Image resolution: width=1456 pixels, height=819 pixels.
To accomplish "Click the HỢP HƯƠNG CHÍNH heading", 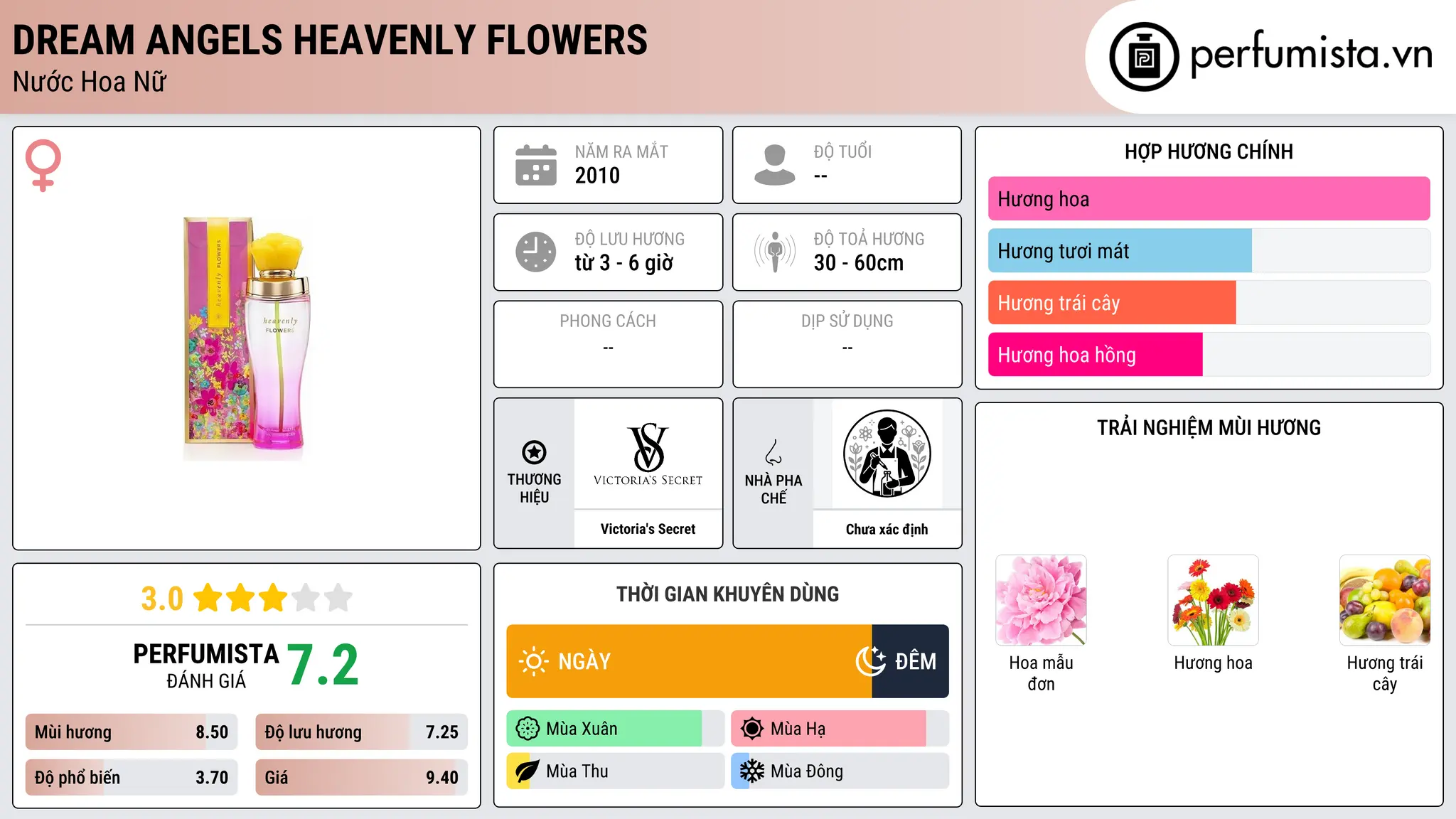I will (x=1209, y=151).
